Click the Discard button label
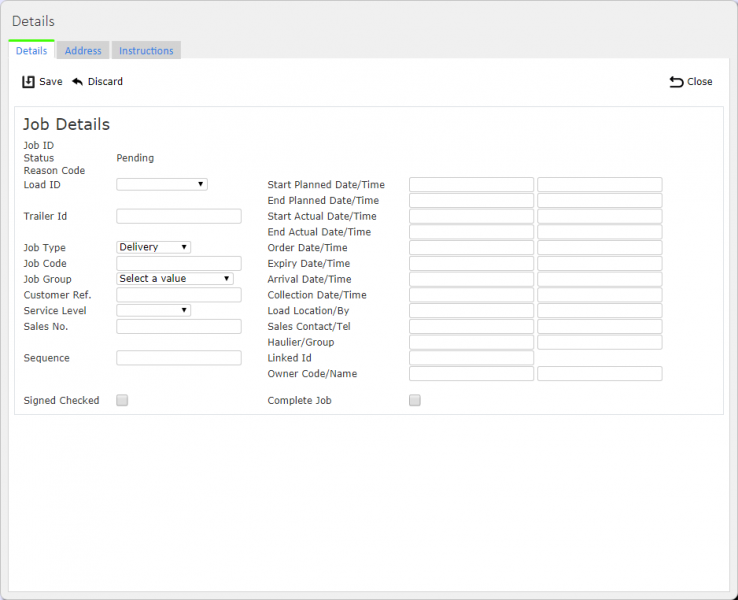This screenshot has height=600, width=738. click(105, 82)
